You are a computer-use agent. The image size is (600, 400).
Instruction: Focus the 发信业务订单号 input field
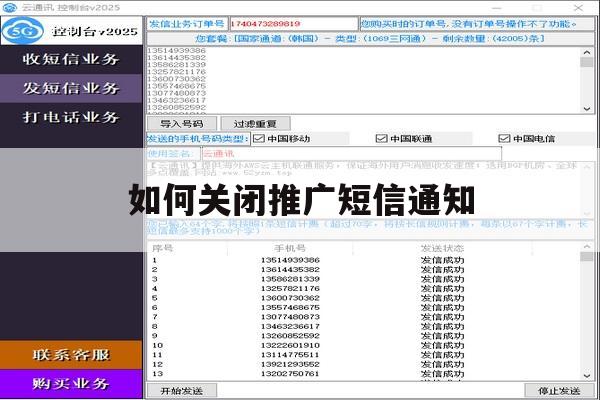pyautogui.click(x=293, y=24)
